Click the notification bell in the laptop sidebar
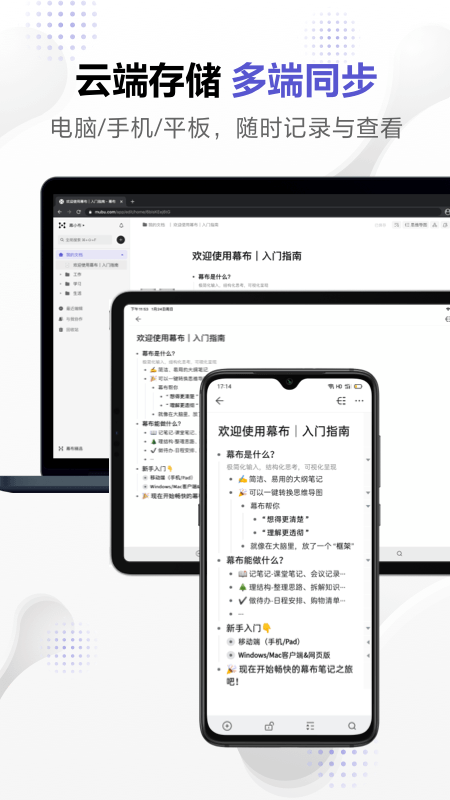The height and width of the screenshot is (800, 450). tap(121, 226)
